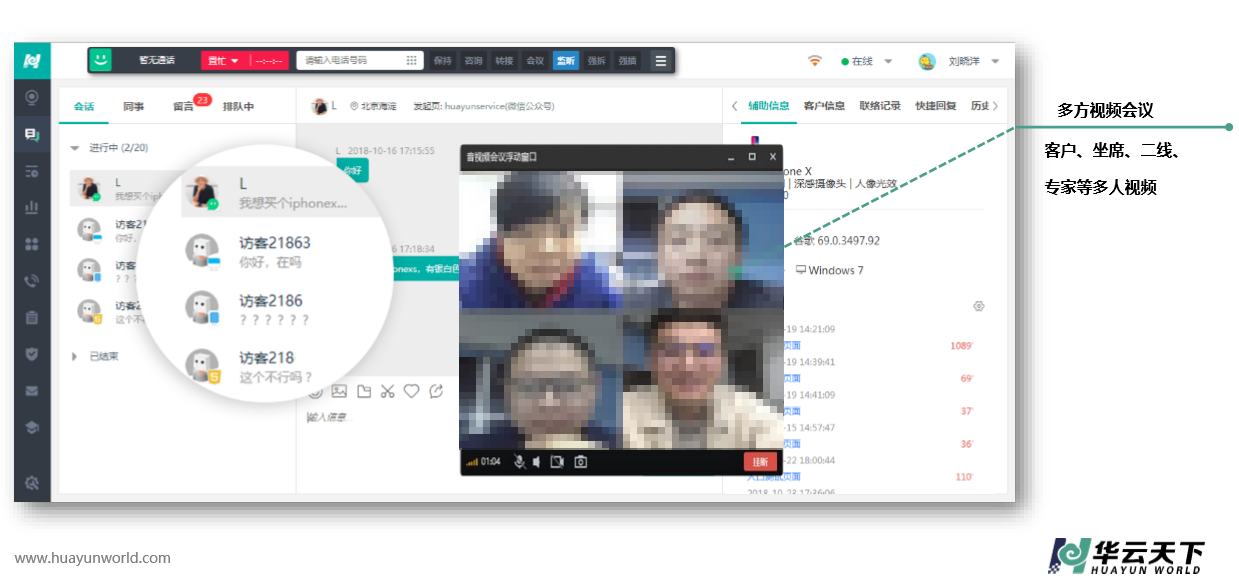
Task: Switch to the 会话 tab
Action: pos(84,106)
